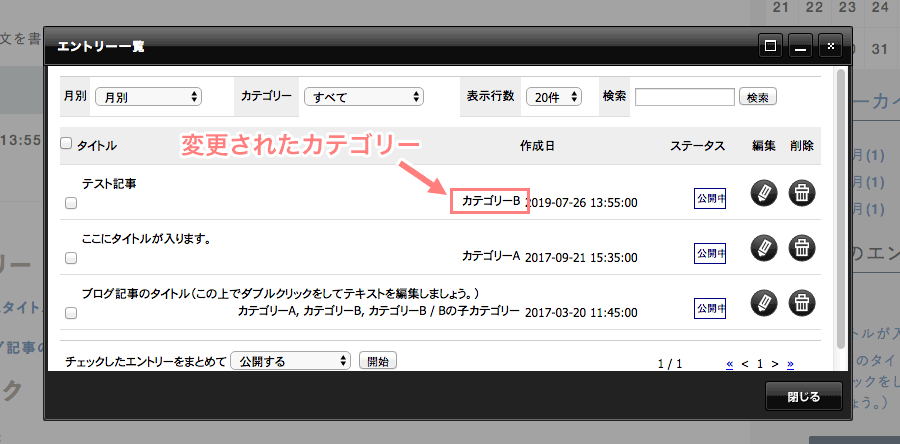Click the dialog's vertical scrollbar

(x=841, y=209)
